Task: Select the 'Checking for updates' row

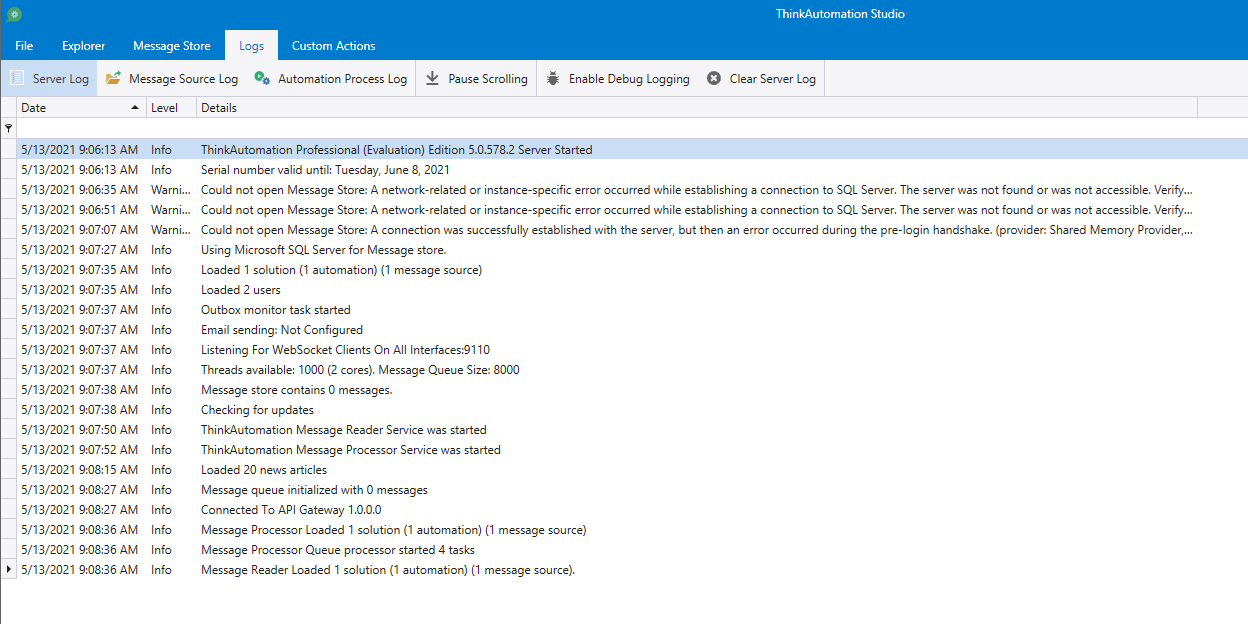Action: [x=624, y=409]
